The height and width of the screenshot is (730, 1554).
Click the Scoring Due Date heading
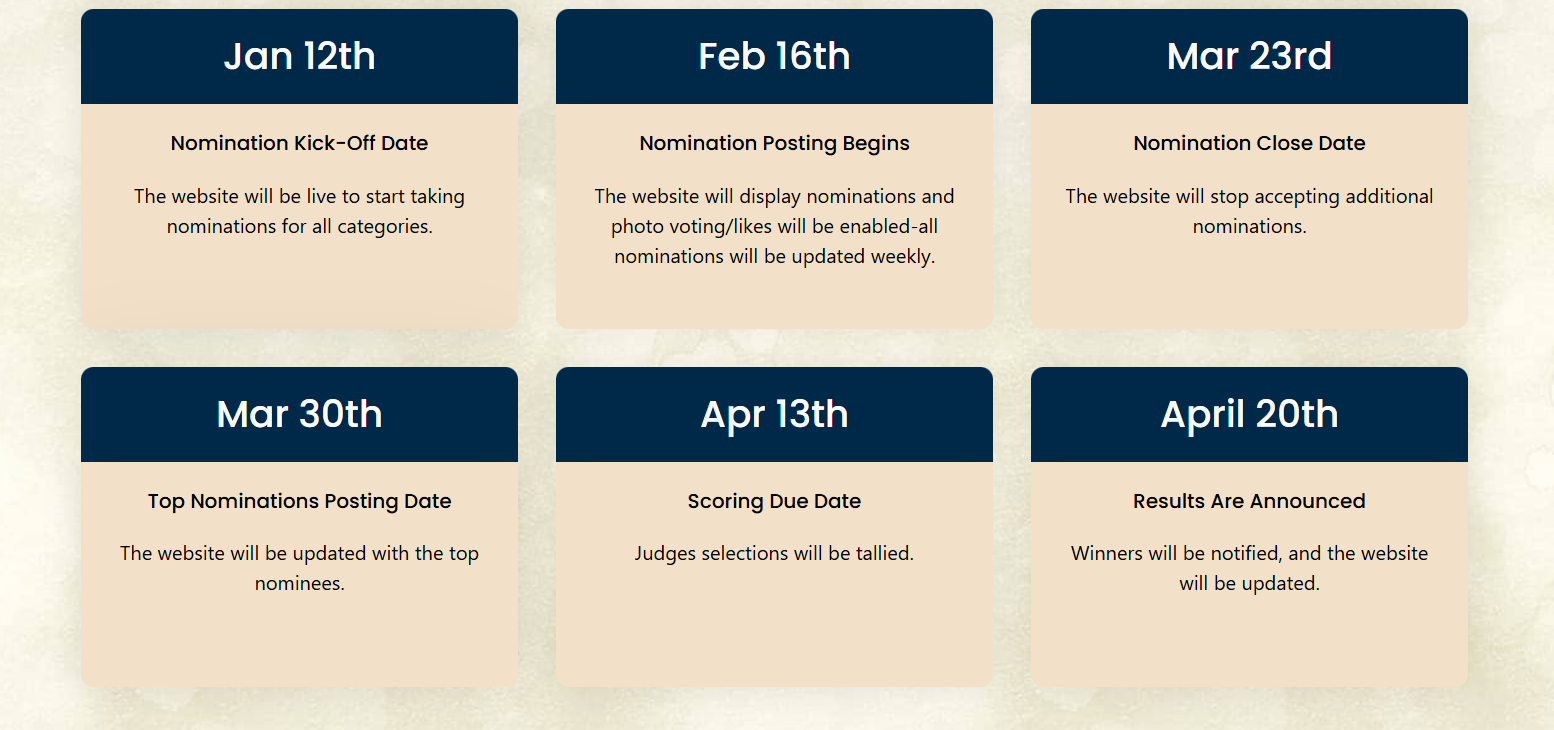(x=774, y=501)
